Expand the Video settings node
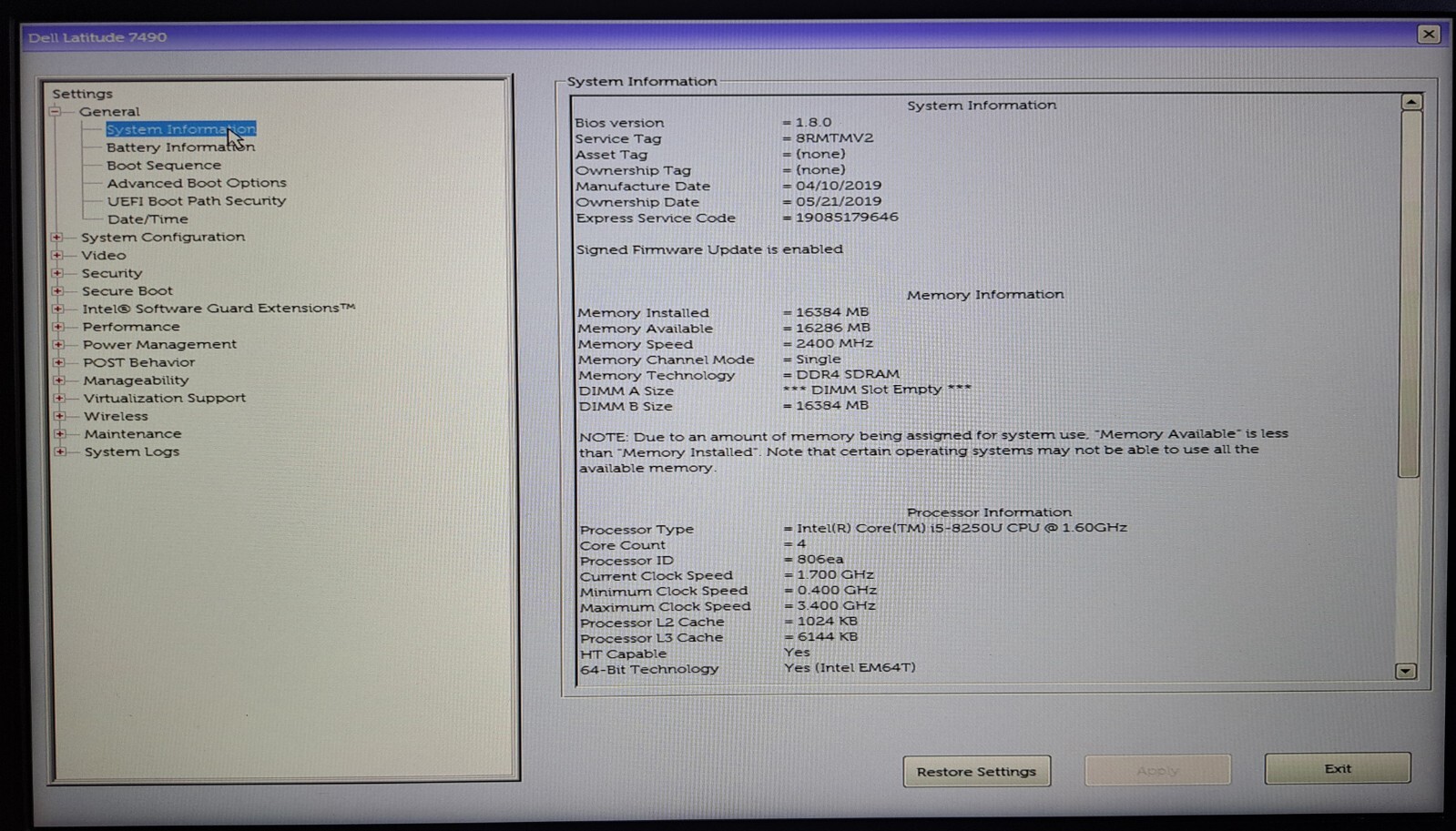The image size is (1456, 831). [x=57, y=256]
